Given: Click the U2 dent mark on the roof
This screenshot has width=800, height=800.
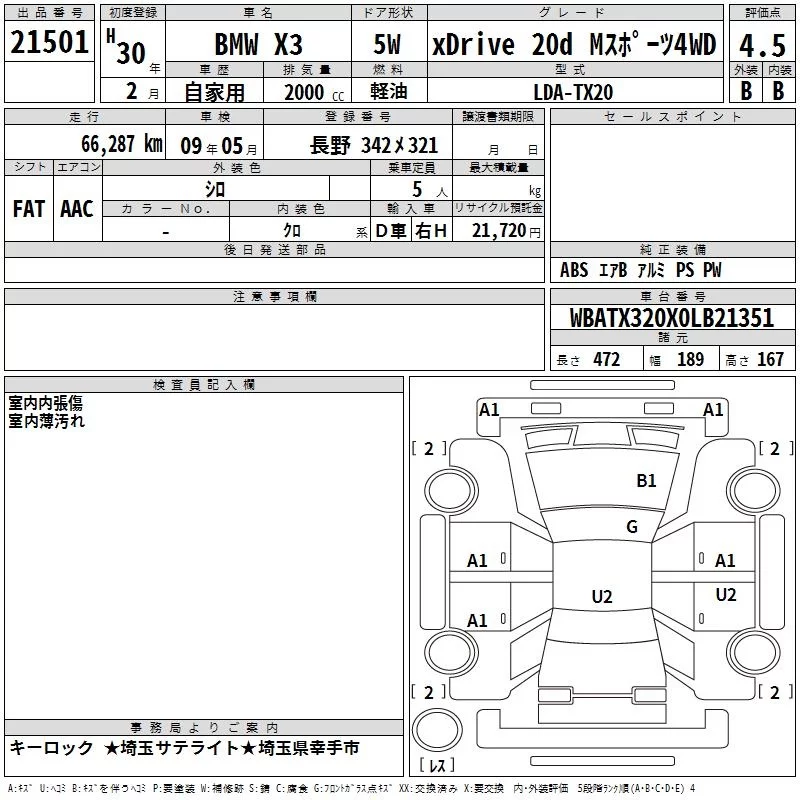Looking at the screenshot, I should (x=601, y=597).
